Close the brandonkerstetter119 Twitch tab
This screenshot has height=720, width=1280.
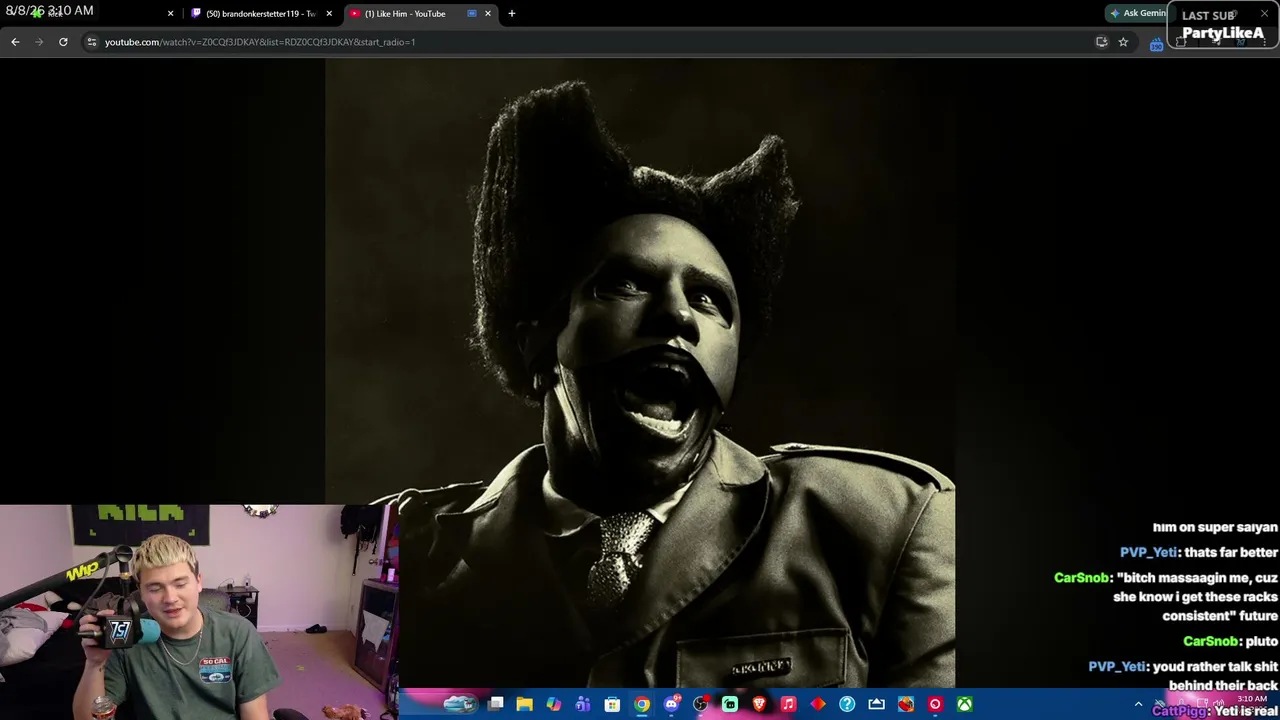(329, 14)
